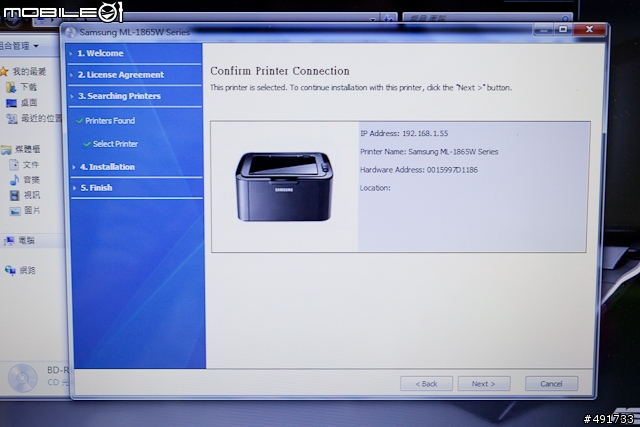
Task: Click the pictures icon beside 圖片
Action: pos(15,211)
